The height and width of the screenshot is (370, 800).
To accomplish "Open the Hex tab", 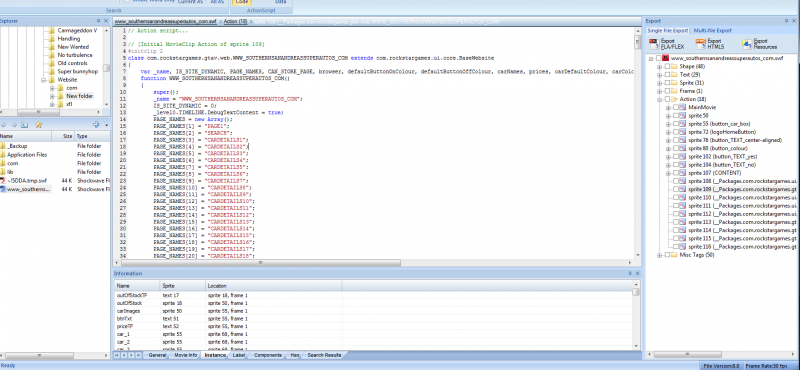I will click(295, 355).
